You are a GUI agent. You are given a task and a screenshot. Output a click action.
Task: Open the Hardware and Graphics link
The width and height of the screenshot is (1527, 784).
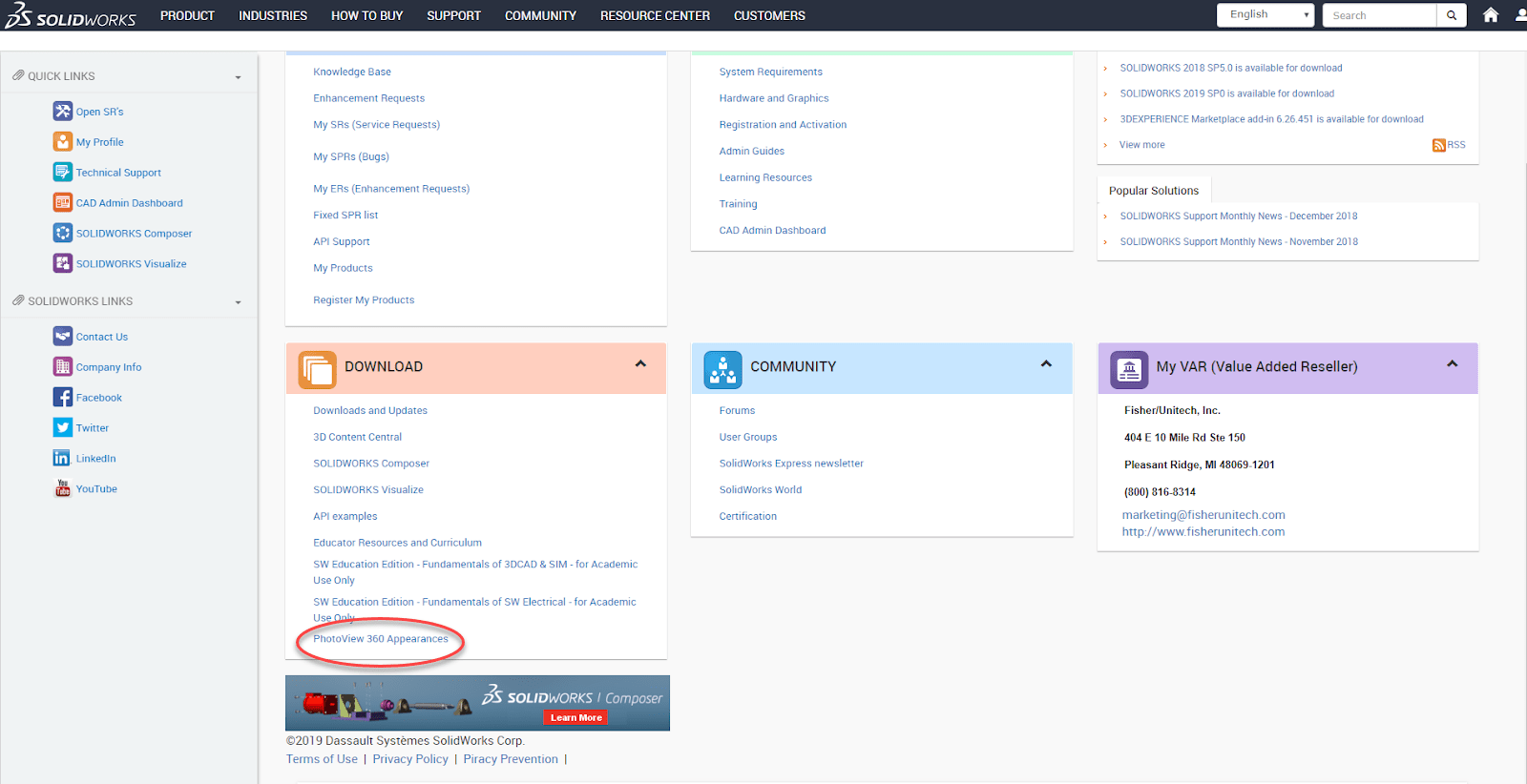[774, 98]
